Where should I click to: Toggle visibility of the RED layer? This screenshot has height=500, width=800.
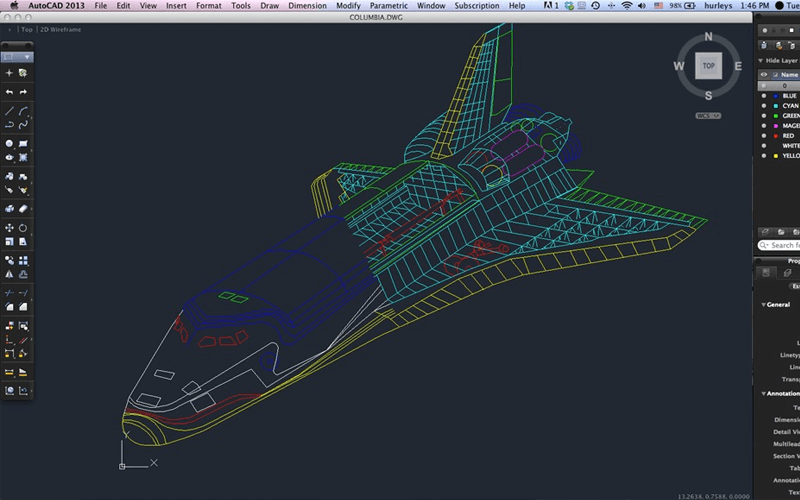[764, 136]
